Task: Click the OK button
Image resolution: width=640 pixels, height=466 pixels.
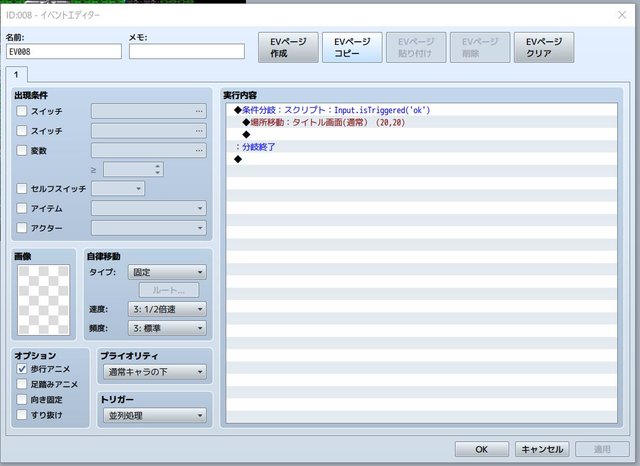Action: click(482, 449)
